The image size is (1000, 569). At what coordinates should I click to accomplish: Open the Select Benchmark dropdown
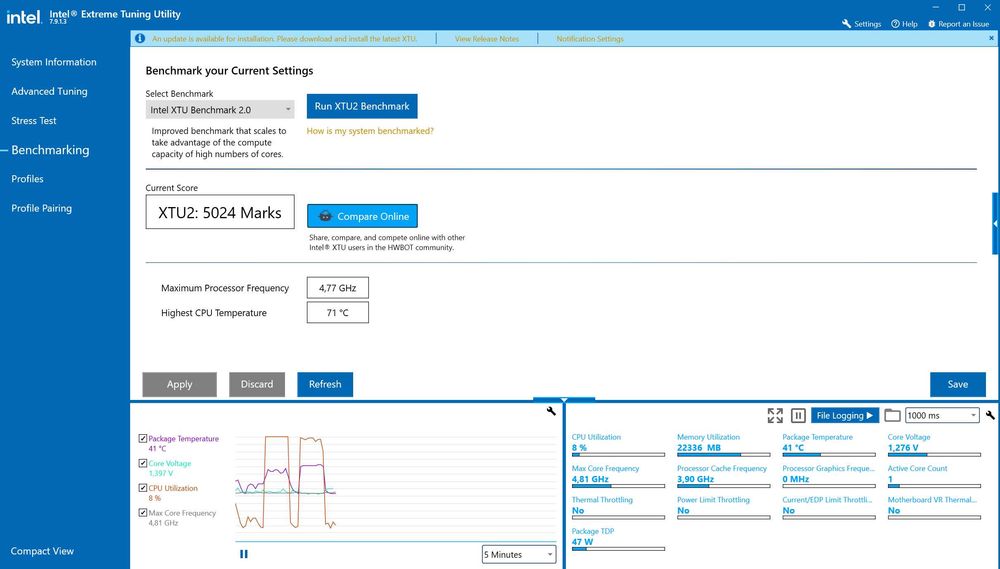pyautogui.click(x=220, y=110)
